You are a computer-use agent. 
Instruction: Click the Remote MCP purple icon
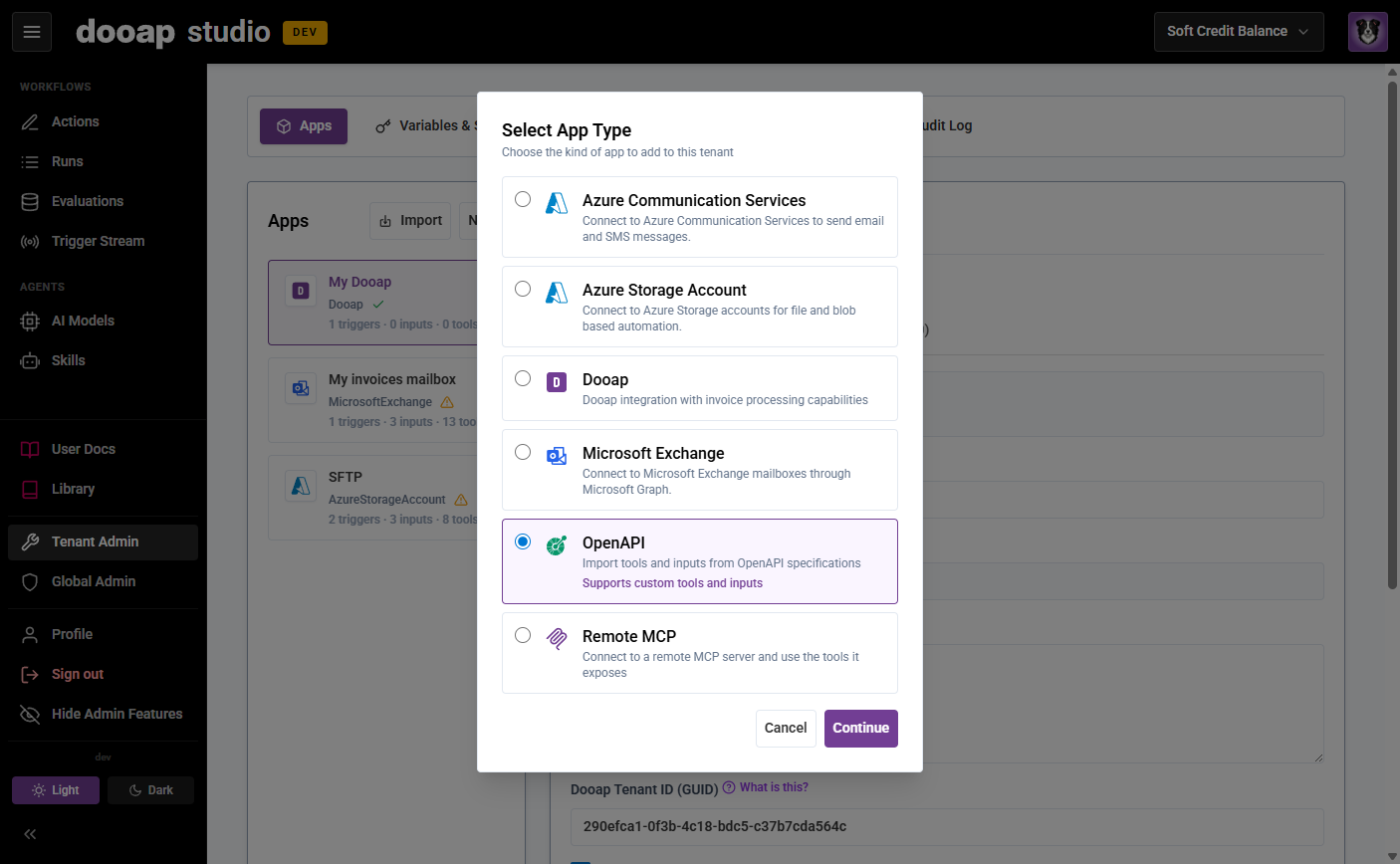pos(557,639)
